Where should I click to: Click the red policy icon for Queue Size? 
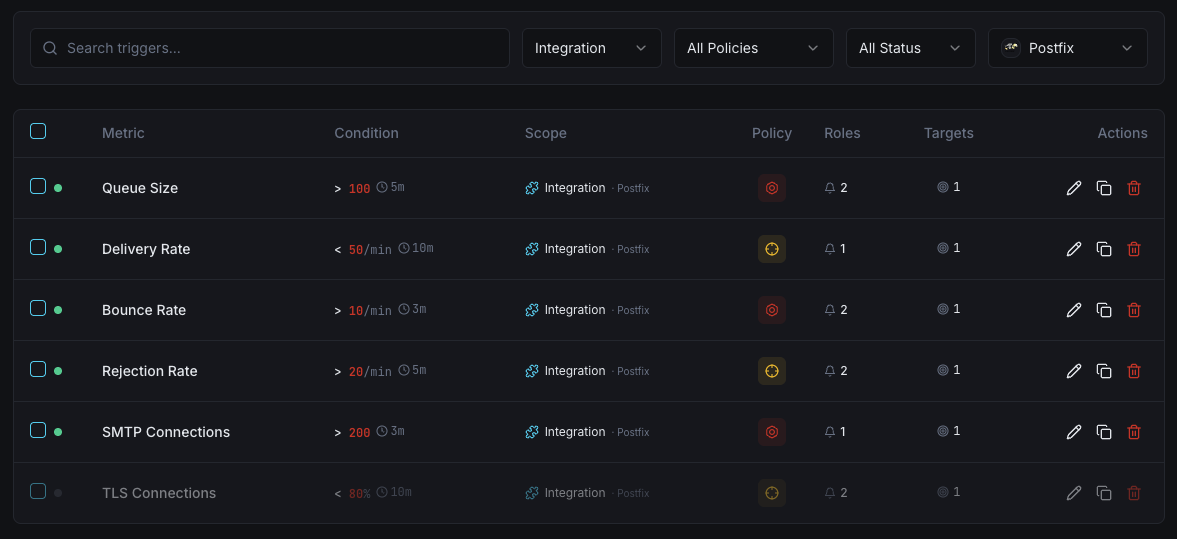tap(772, 188)
